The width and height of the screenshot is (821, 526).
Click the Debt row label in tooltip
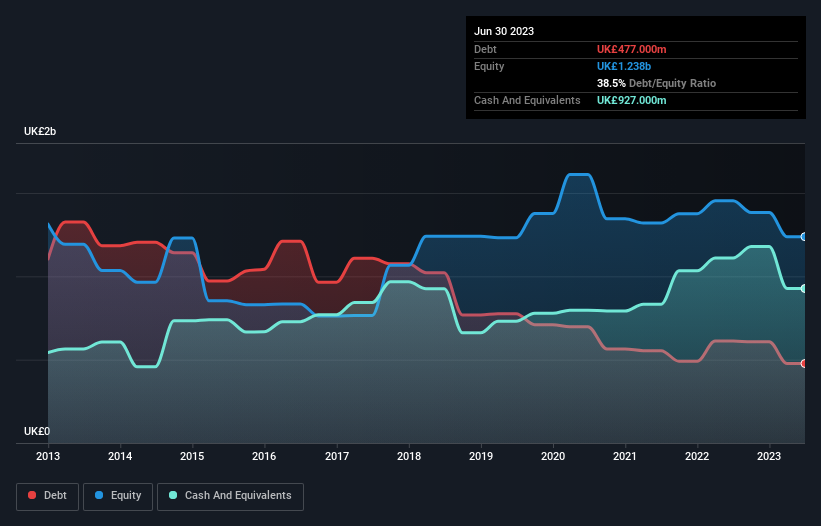(x=485, y=49)
